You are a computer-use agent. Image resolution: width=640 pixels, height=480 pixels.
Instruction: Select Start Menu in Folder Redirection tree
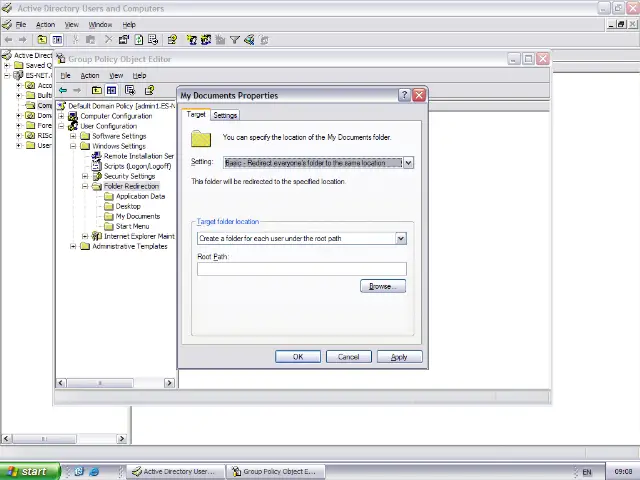coord(132,226)
